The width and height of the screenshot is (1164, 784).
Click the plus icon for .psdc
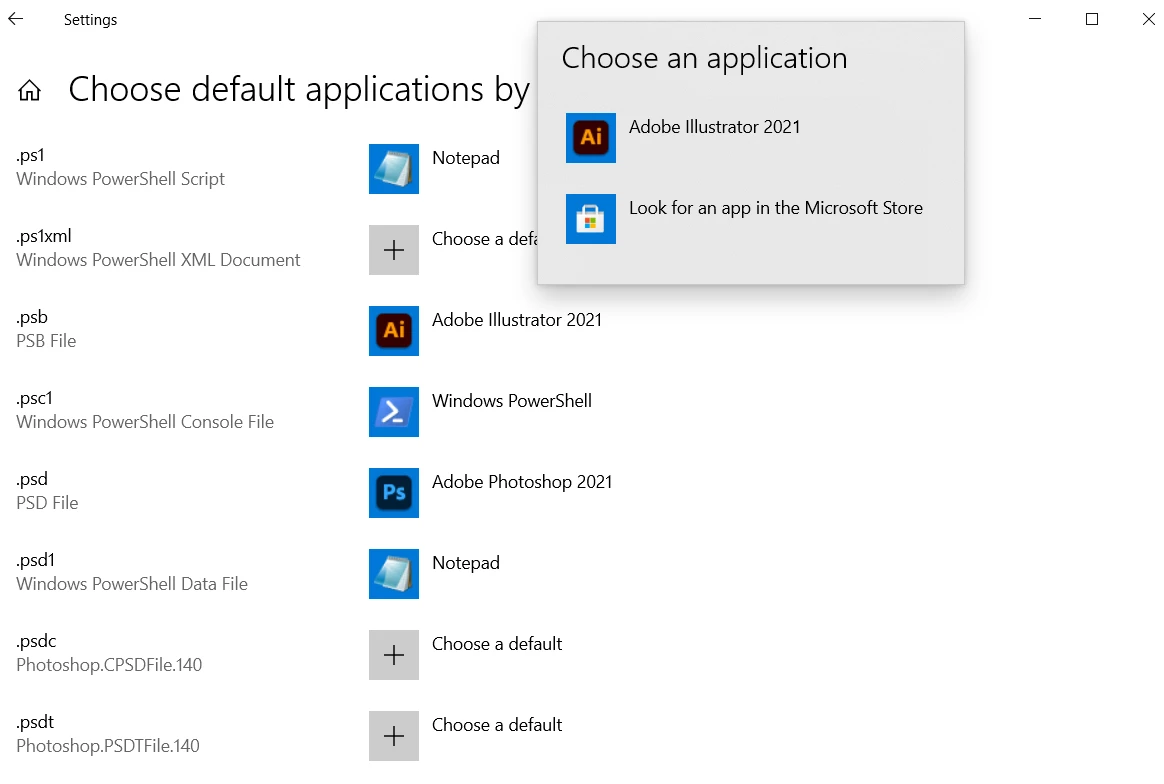tap(393, 655)
